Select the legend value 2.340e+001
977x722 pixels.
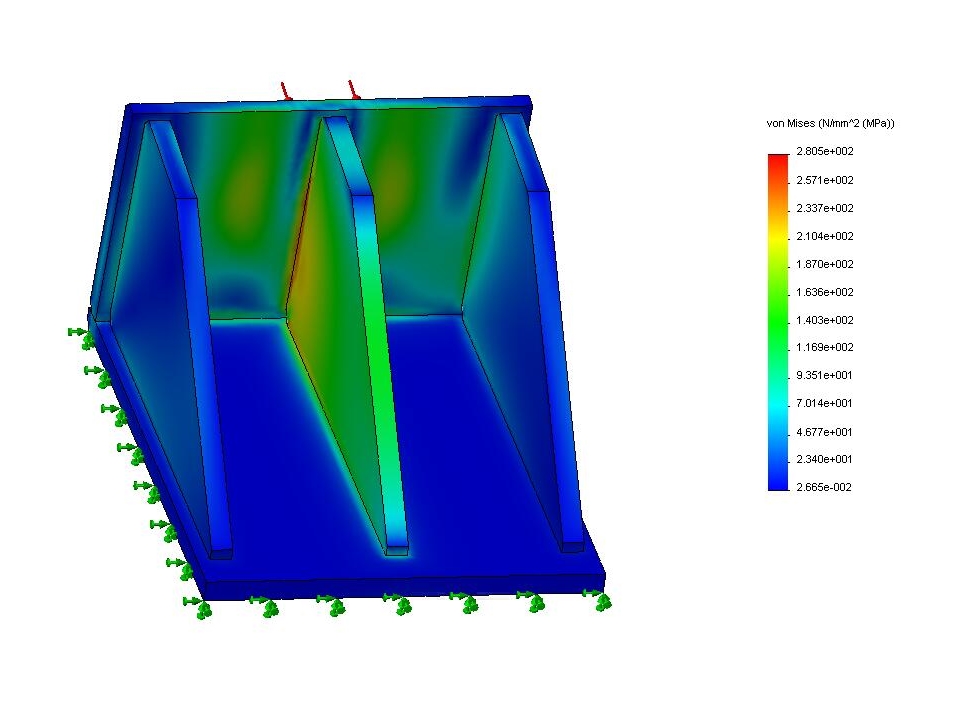824,459
